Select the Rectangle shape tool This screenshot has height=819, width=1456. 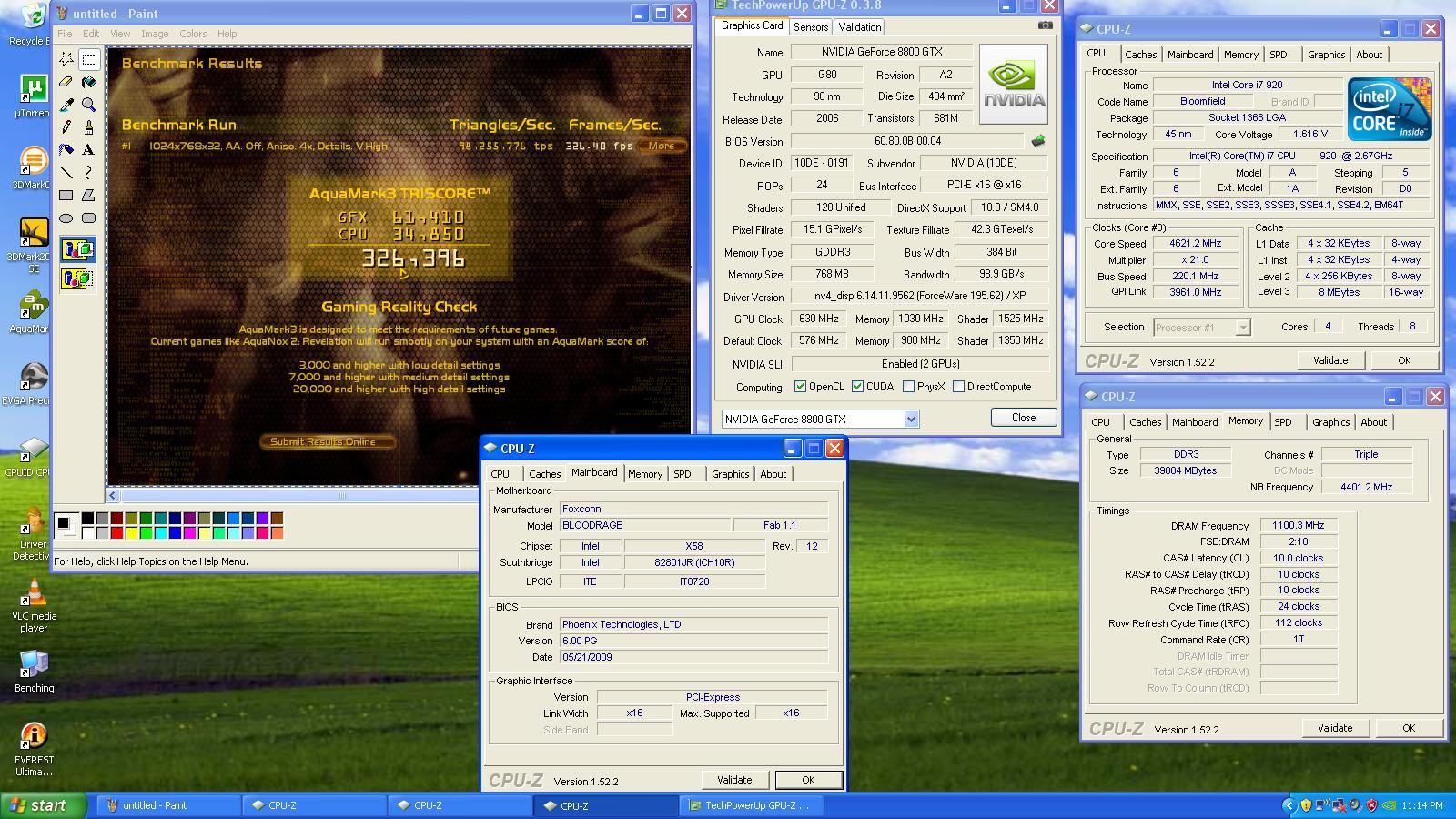click(66, 195)
